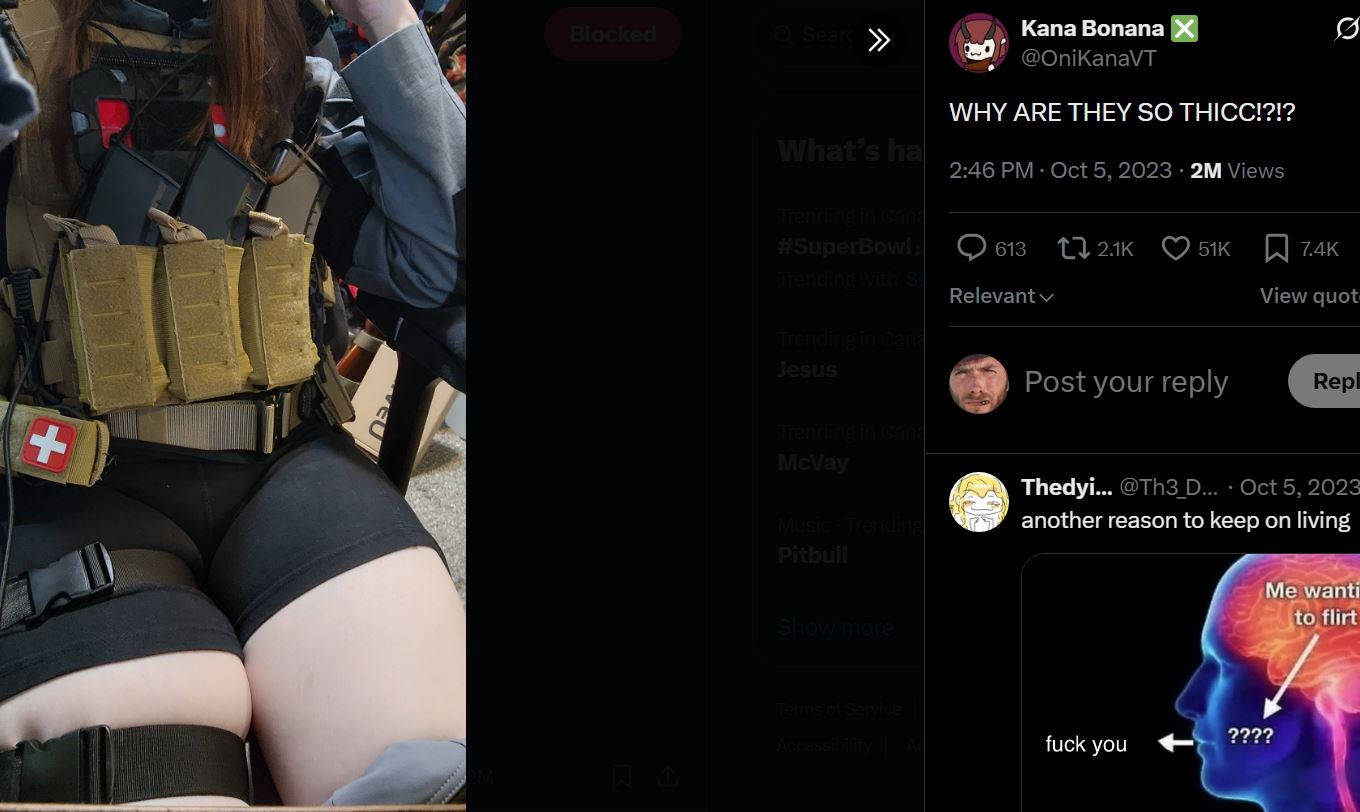Viewport: 1360px width, 812px height.
Task: Open View quotes link
Action: click(x=1309, y=296)
